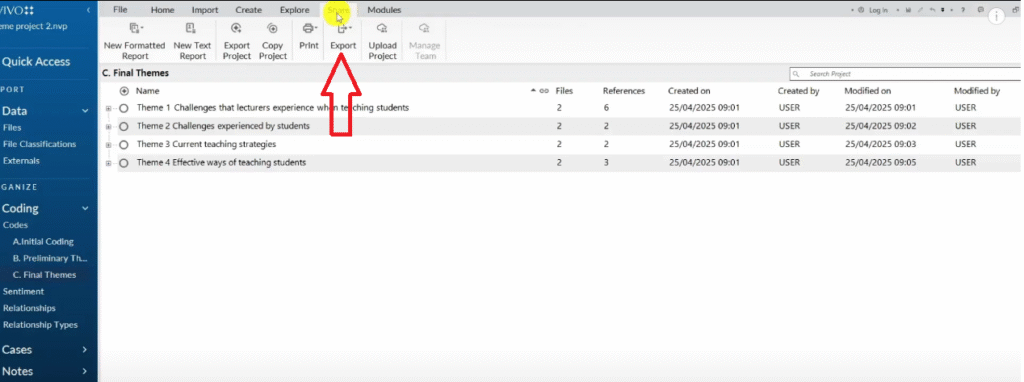Click into the Search Project field
Screen dimensions: 1024x382
pyautogui.click(x=906, y=74)
